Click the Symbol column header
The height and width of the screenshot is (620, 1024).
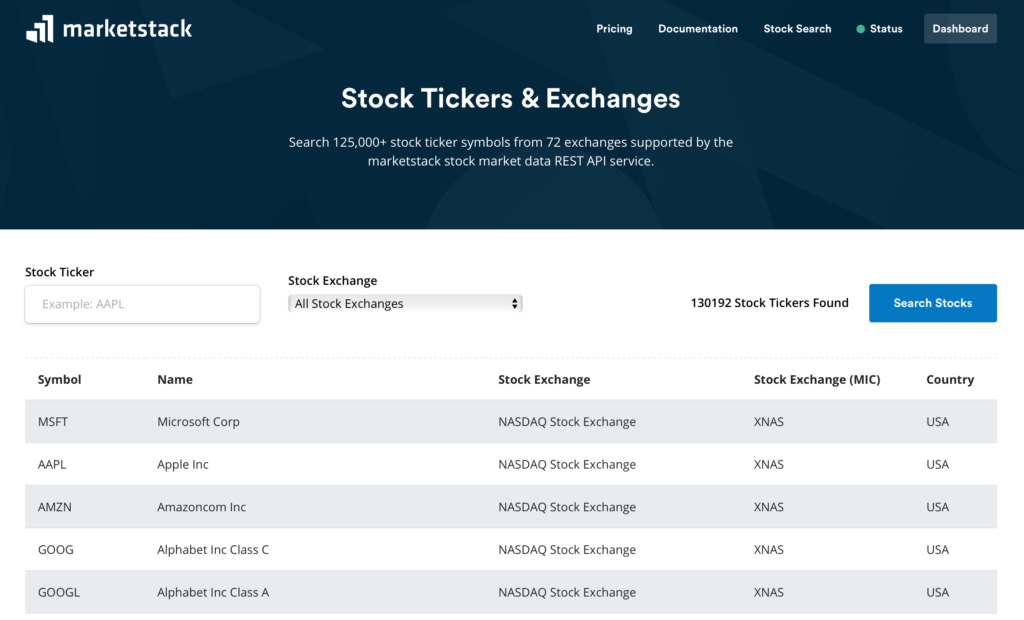pyautogui.click(x=60, y=380)
